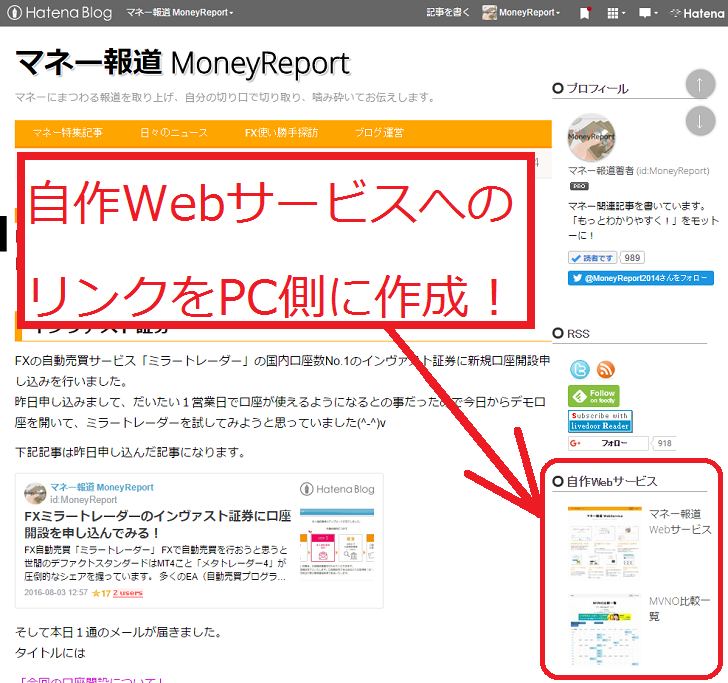
Task: Open the マネー報道 MoneyReport blog title
Action: coord(182,63)
